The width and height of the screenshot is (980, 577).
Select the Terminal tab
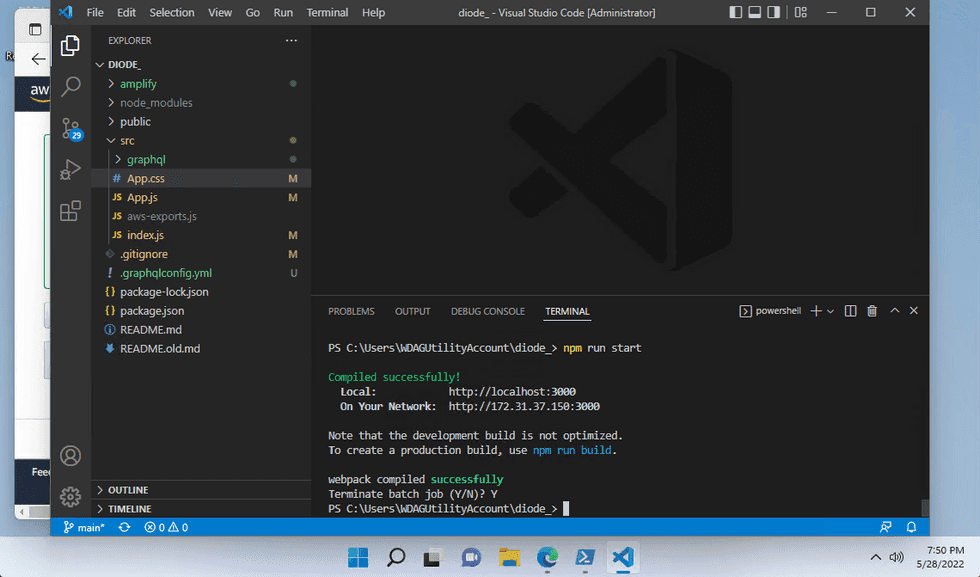point(567,311)
